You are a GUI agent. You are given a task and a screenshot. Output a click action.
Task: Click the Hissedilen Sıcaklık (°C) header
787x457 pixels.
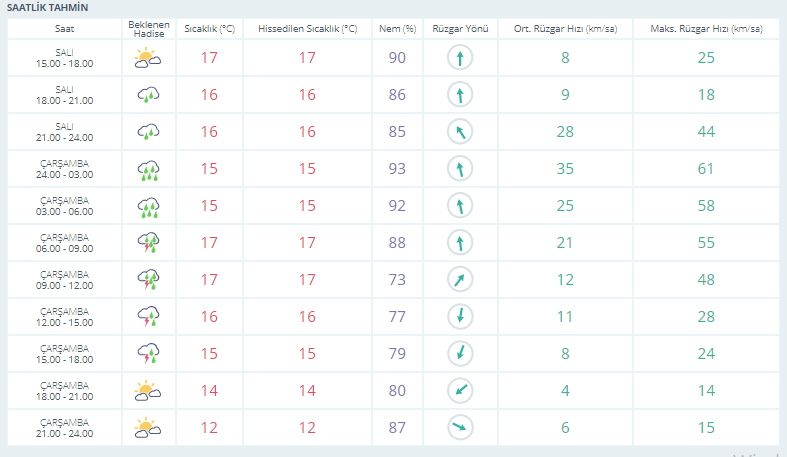coord(307,29)
